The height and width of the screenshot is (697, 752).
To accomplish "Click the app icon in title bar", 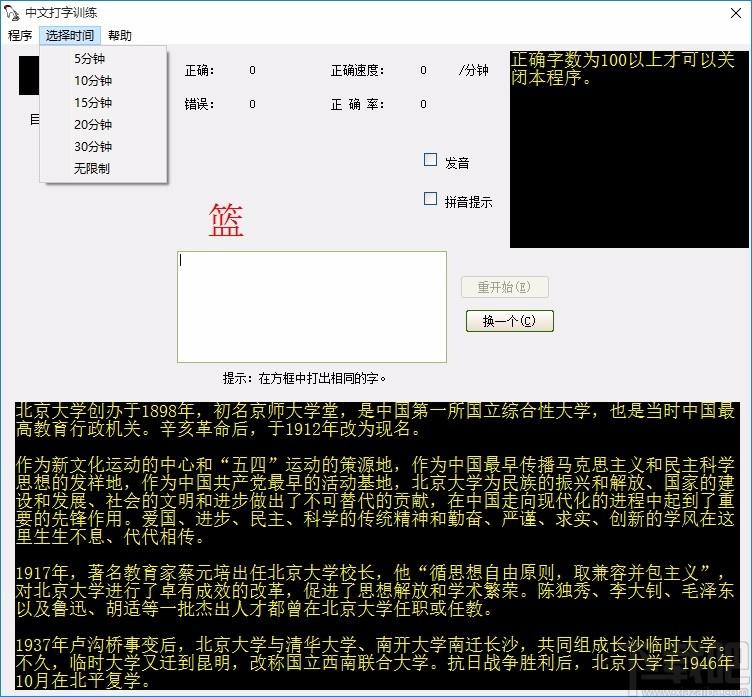I will coord(13,12).
